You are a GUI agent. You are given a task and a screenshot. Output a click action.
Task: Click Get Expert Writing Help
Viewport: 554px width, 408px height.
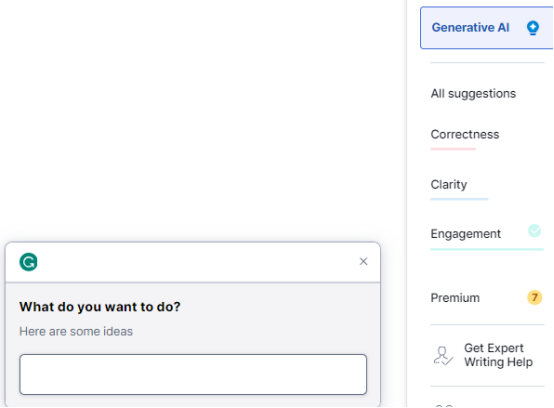(498, 355)
